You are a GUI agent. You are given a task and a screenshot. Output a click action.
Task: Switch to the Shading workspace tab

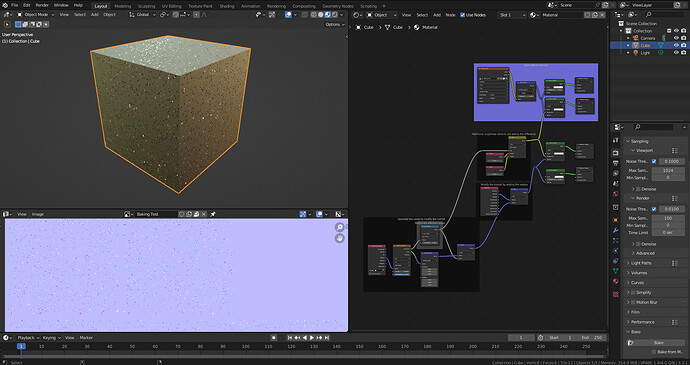[x=227, y=6]
